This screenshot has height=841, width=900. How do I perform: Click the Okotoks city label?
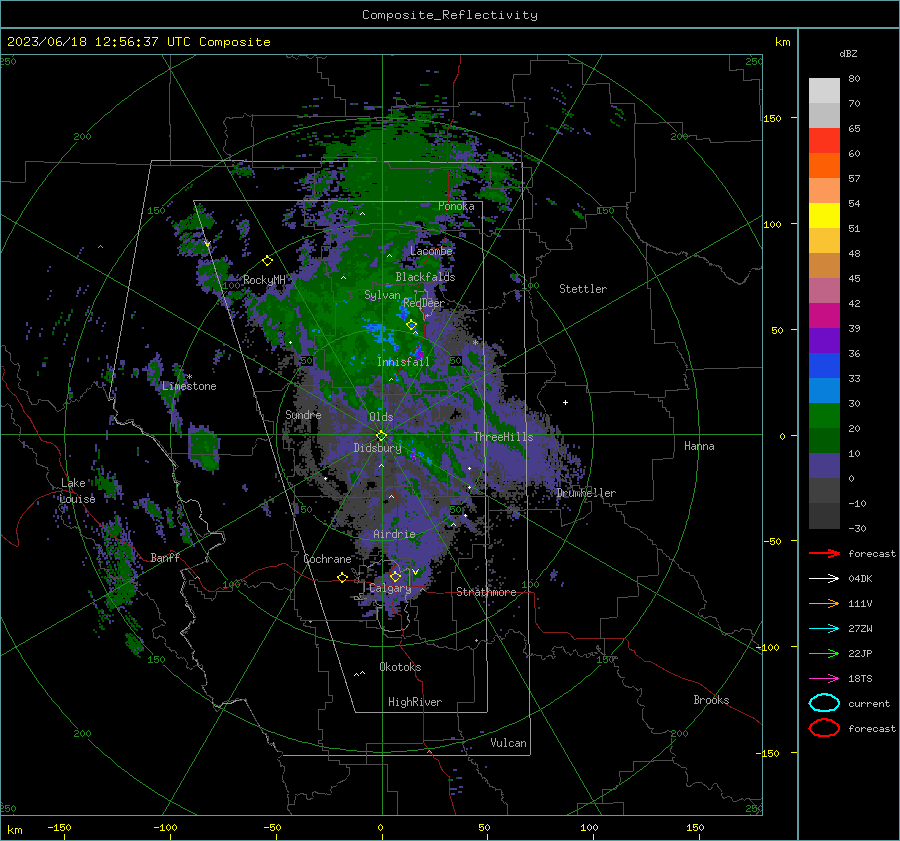400,667
